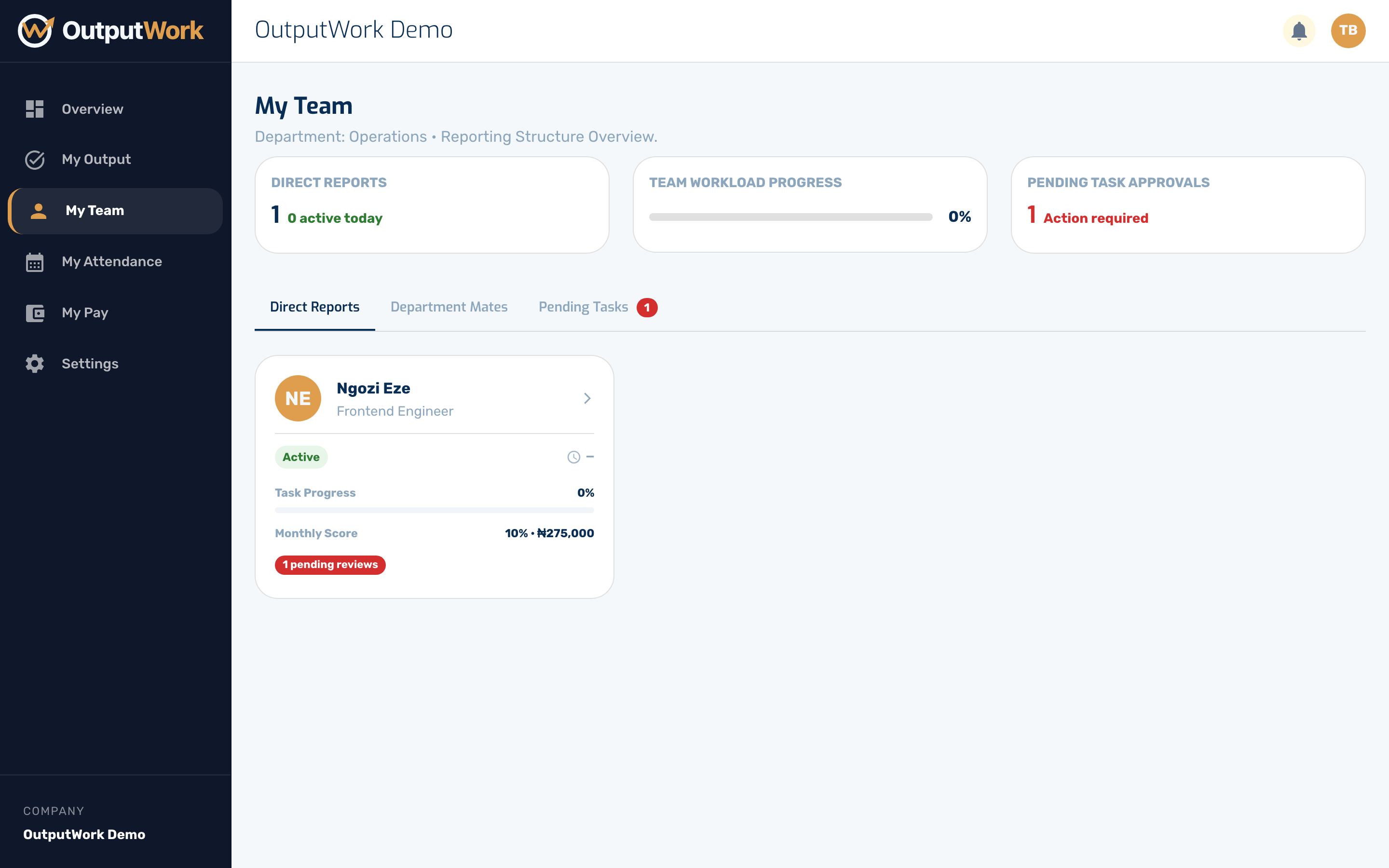Image resolution: width=1389 pixels, height=868 pixels.
Task: Open Settings from the sidebar
Action: (115, 364)
